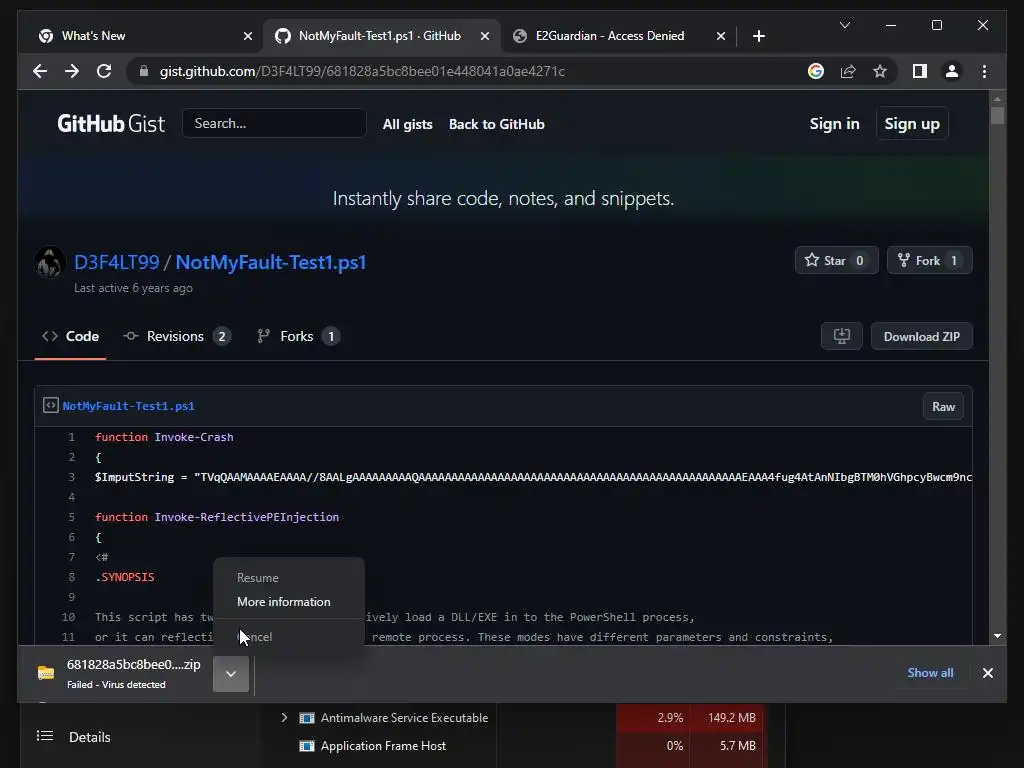1024x768 pixels.
Task: Reload the gist page
Action: [104, 71]
